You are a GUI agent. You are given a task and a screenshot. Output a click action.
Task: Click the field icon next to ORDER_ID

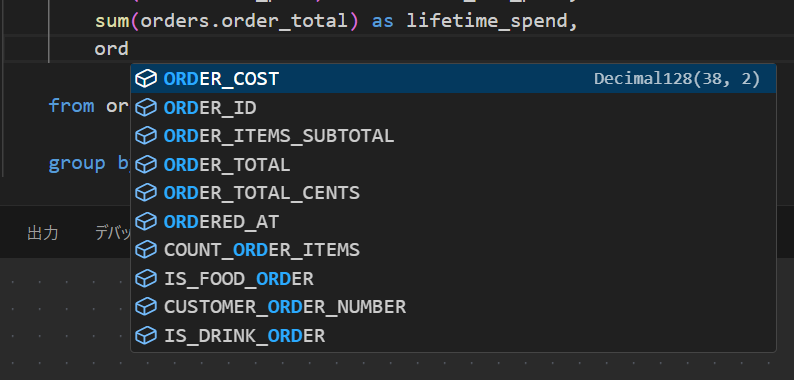(x=146, y=107)
